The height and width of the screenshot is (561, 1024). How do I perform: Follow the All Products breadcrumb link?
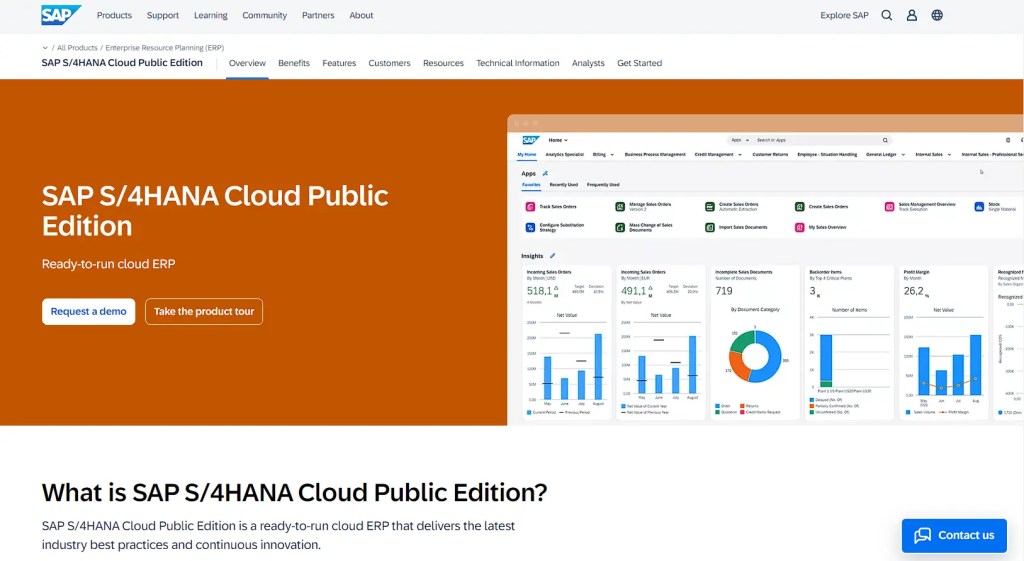[x=77, y=48]
